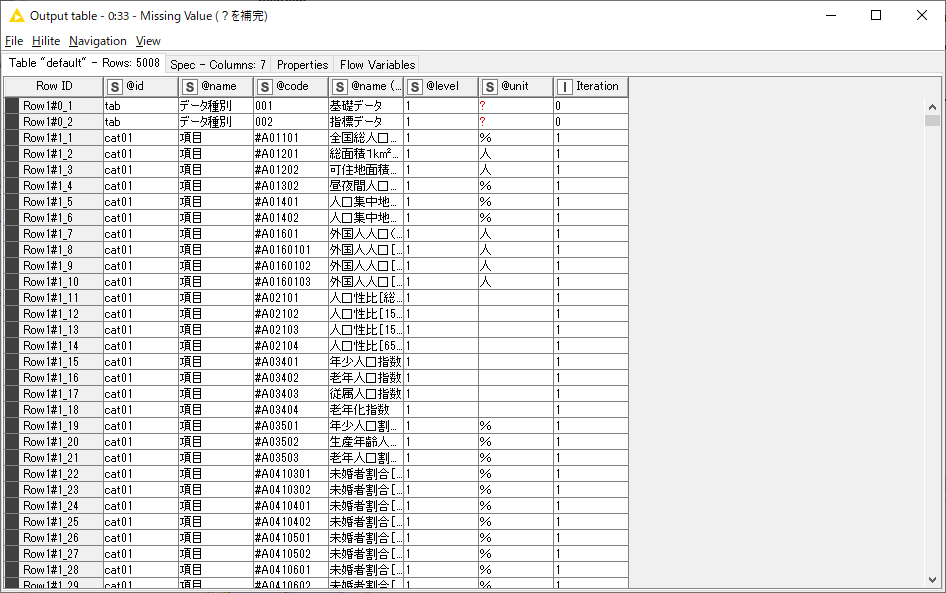
Task: Click the cell 基礎データ
Action: (x=366, y=106)
